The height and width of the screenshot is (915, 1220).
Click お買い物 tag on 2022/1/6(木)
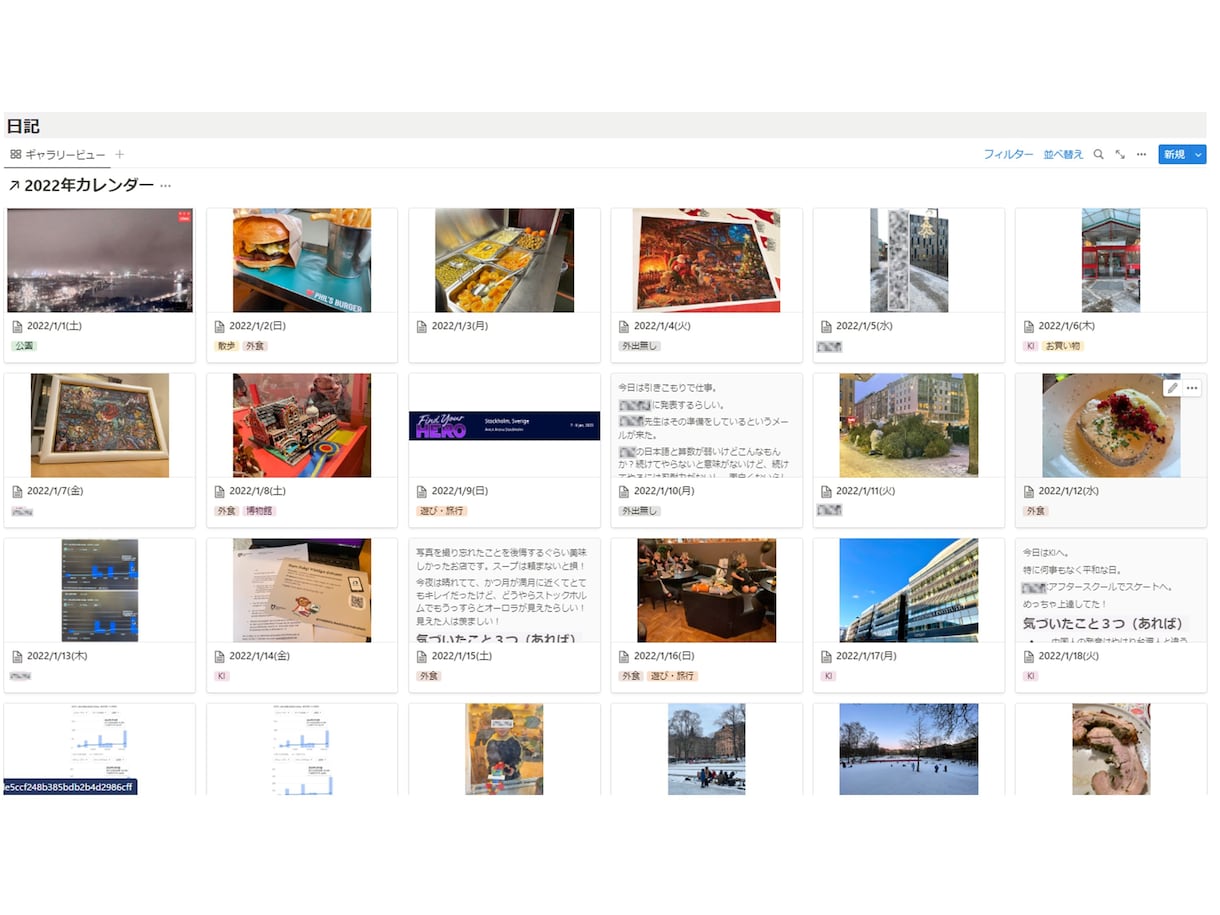[x=1063, y=346]
